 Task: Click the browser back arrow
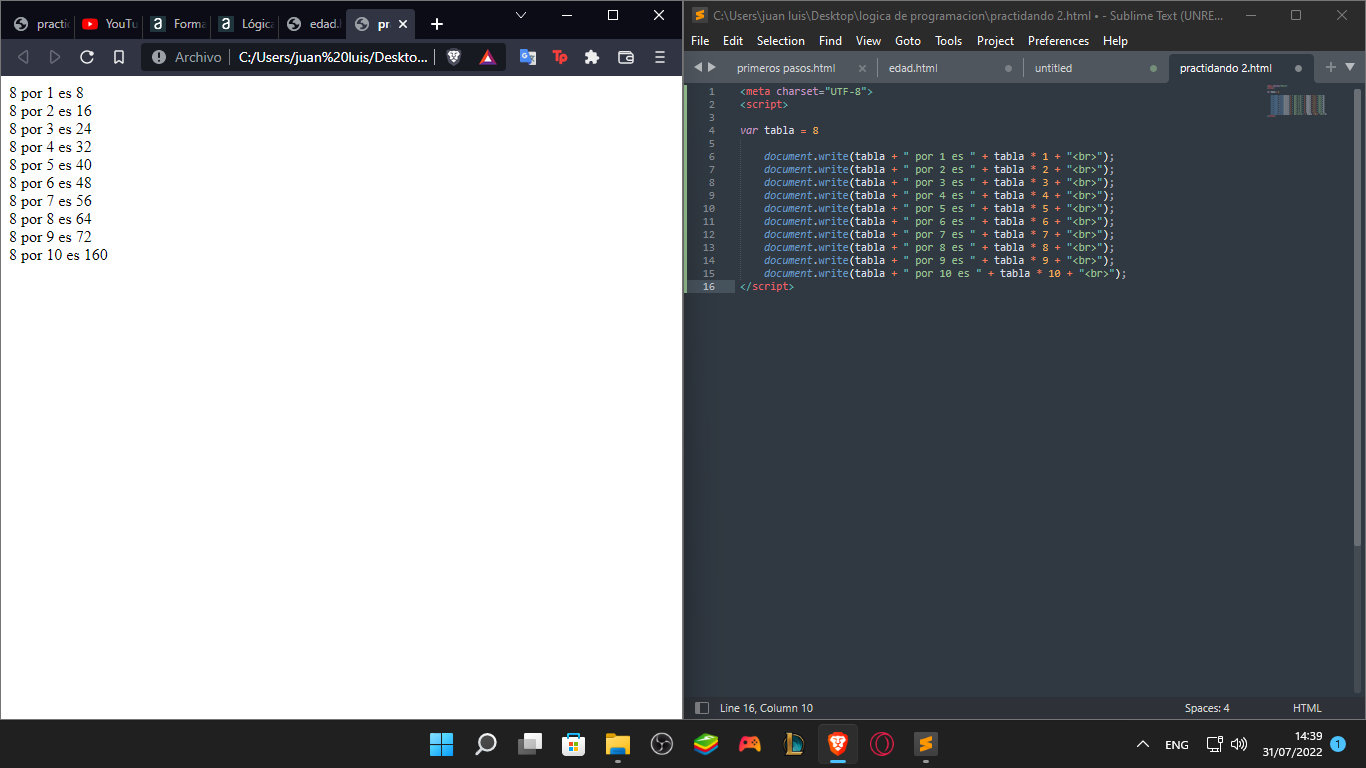23,57
